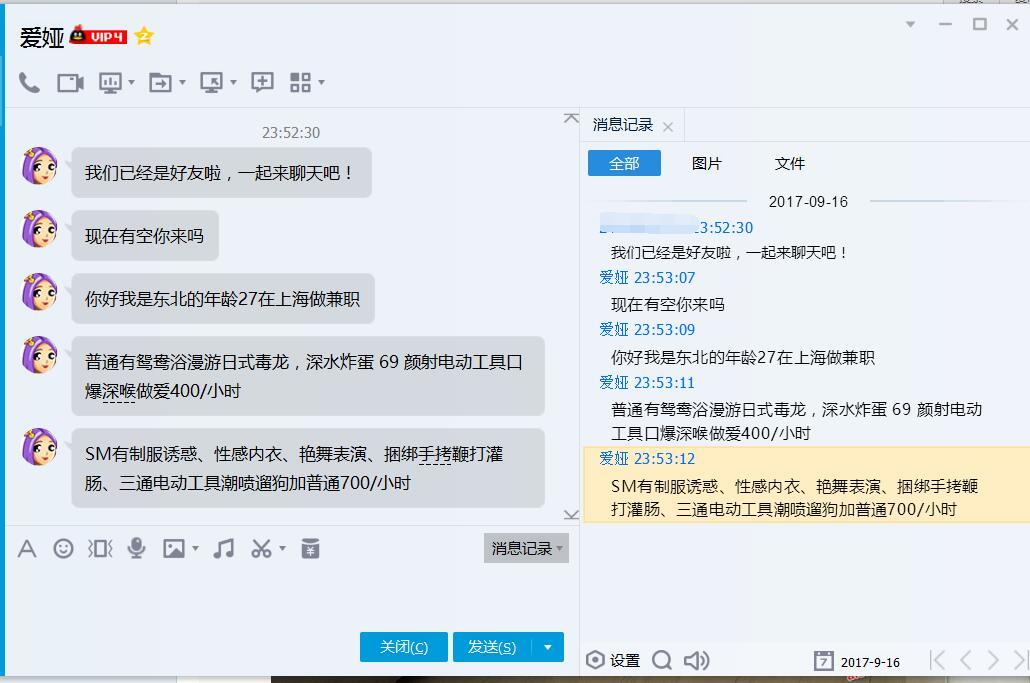Click the record text 现在有空你来吗 in the right panel
Screen dimensions: 1030x683
click(x=668, y=305)
